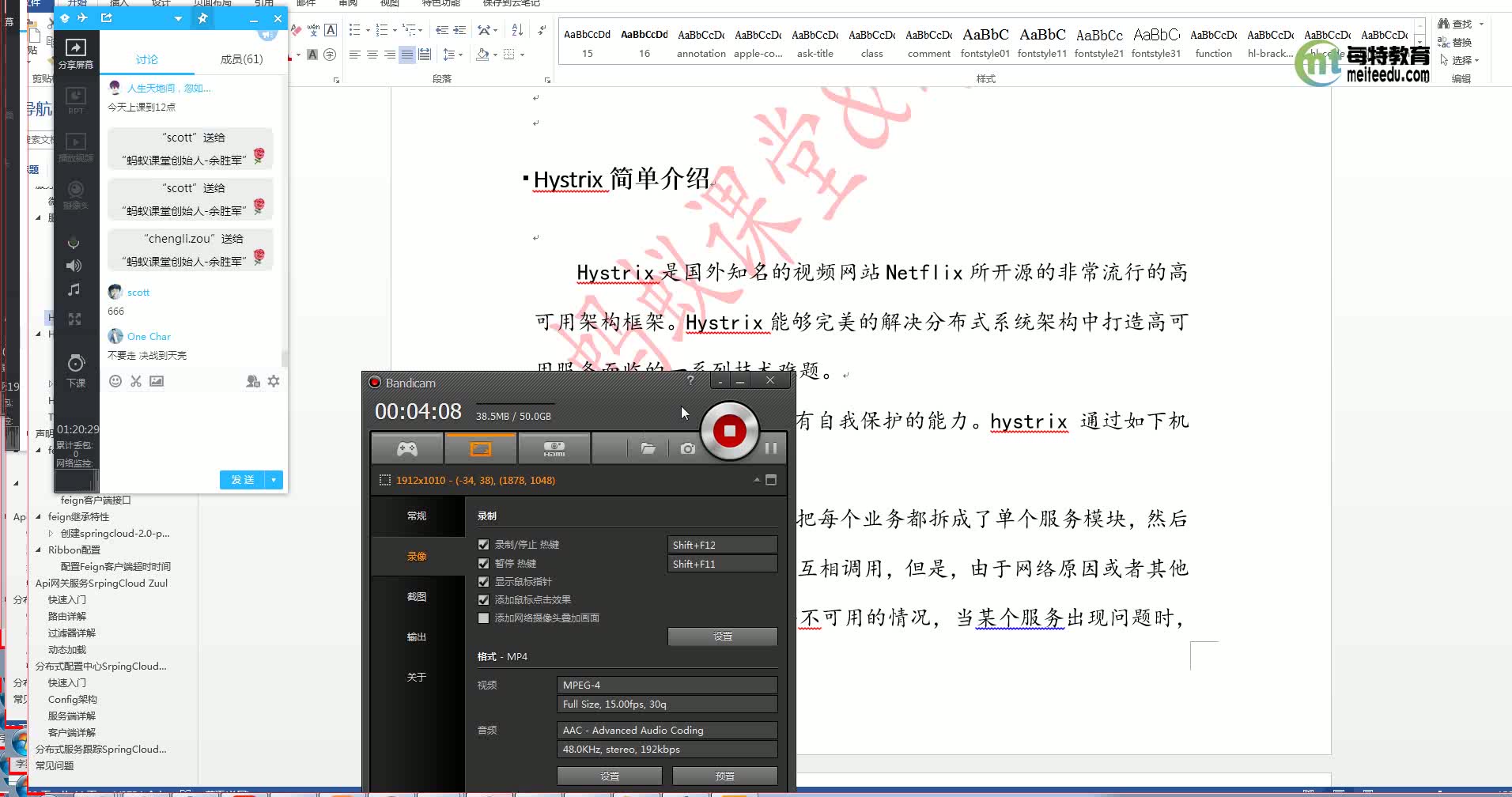Image resolution: width=1512 pixels, height=797 pixels.
Task: Open dropdown menu triangle in classroom title bar
Action: point(178,18)
